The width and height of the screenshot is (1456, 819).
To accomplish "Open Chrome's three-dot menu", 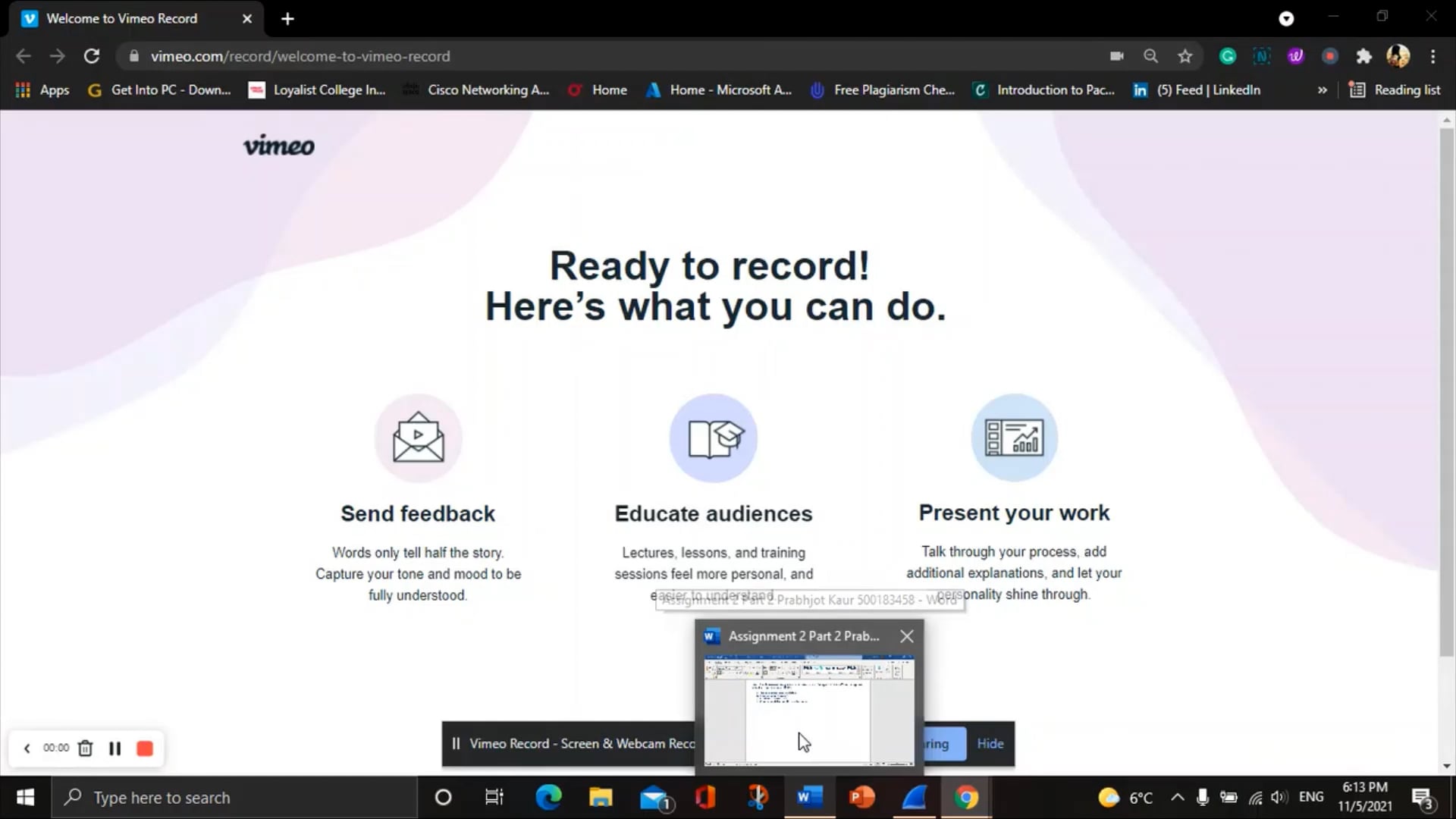I will [1432, 55].
